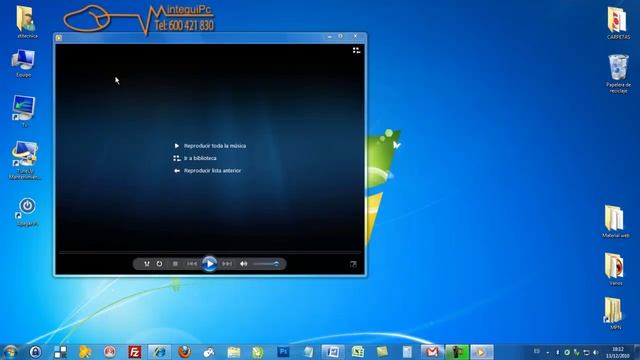Expand hidden tray icons arrow
Screen dimensions: 640x360
coord(548,352)
